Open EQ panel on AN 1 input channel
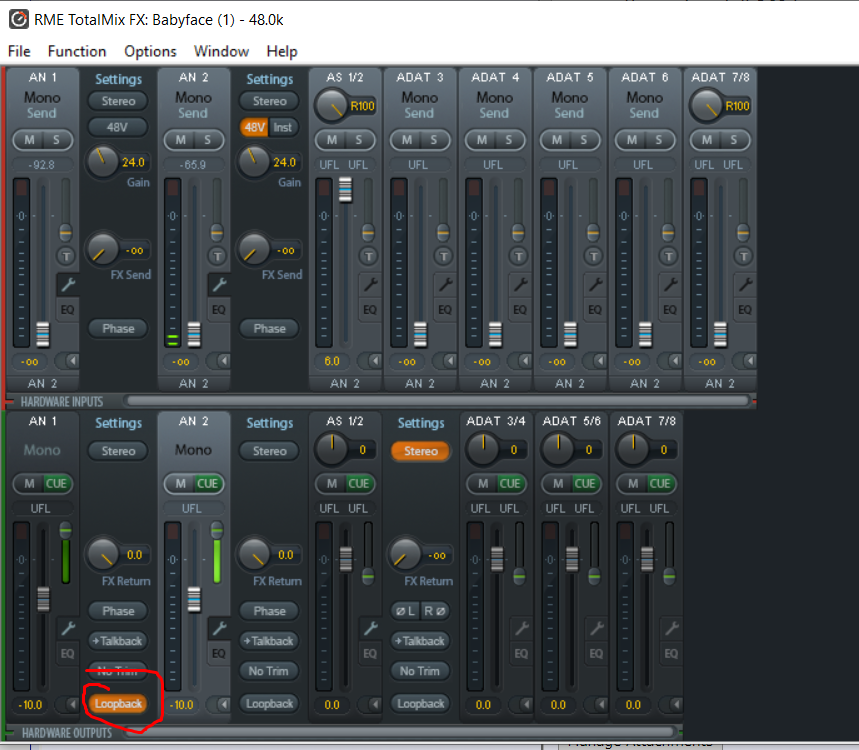 coord(67,310)
